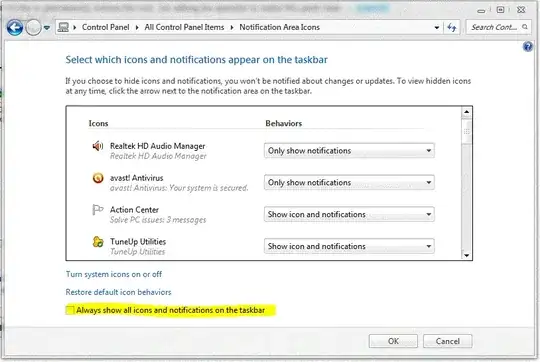
Task: Select 'Solve PC issues: 3 messages' text
Action: [x=158, y=220]
